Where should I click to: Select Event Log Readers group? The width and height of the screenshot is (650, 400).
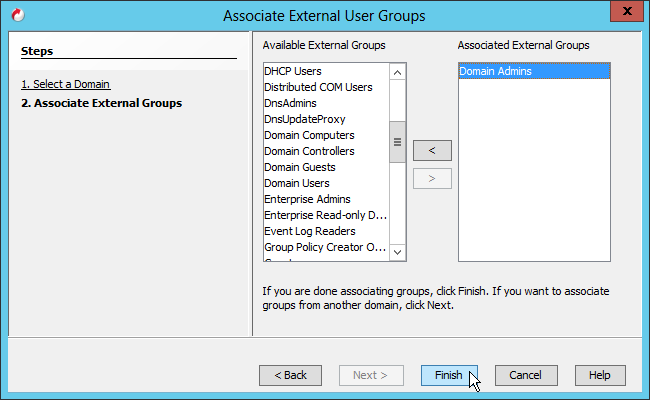coord(309,231)
